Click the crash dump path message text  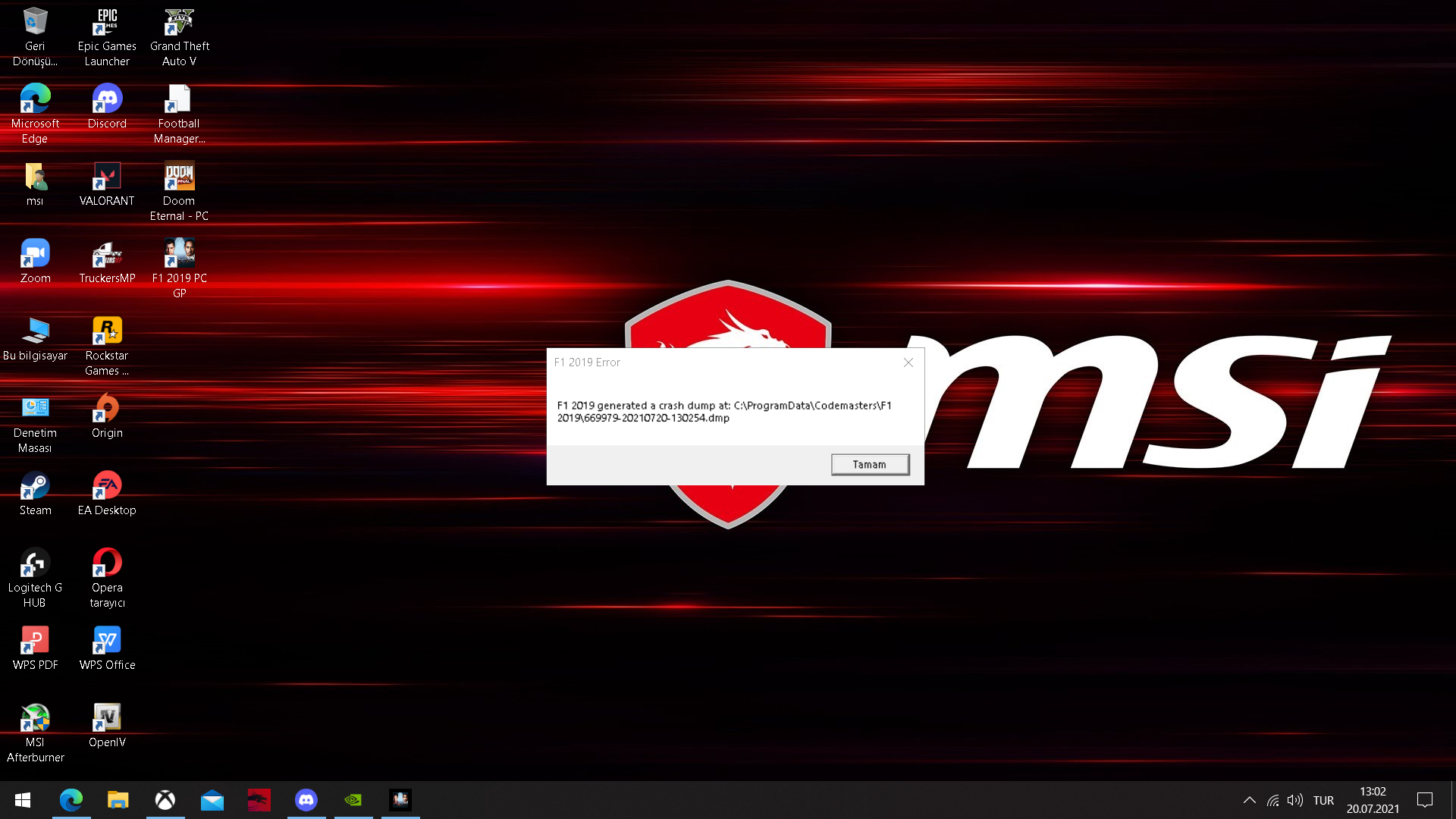(724, 411)
